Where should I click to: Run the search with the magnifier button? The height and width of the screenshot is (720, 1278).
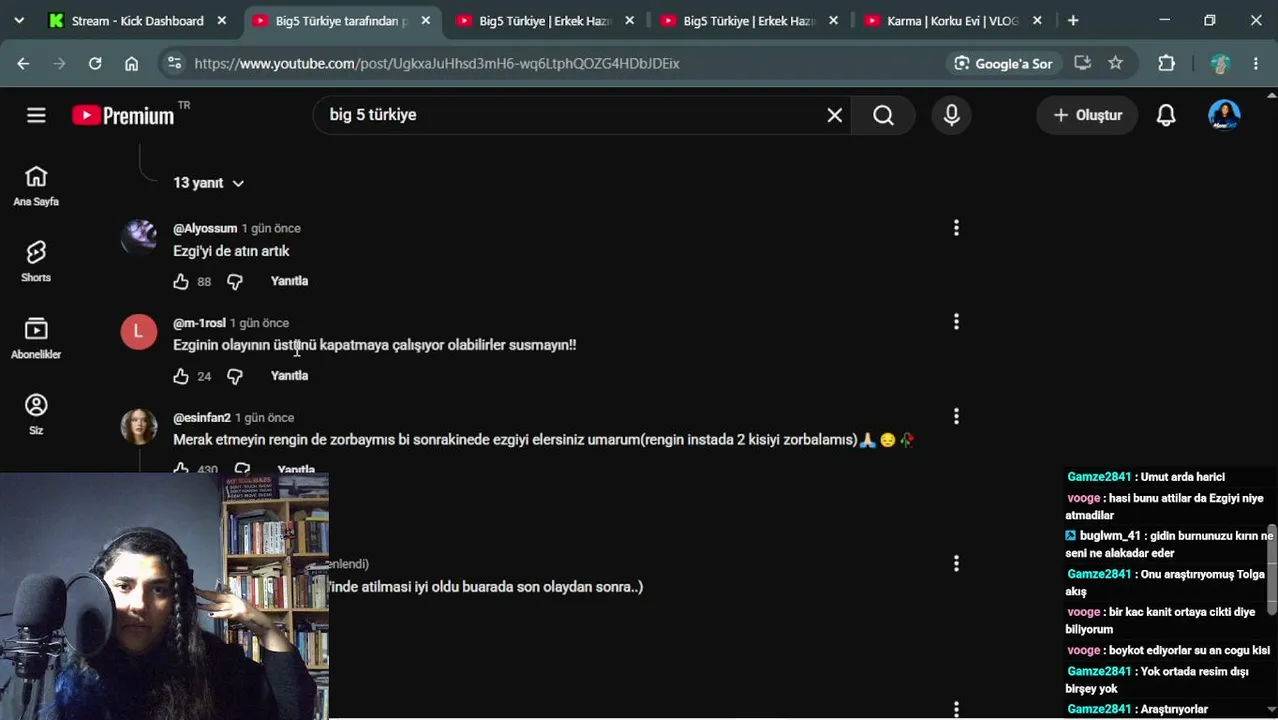pos(883,115)
